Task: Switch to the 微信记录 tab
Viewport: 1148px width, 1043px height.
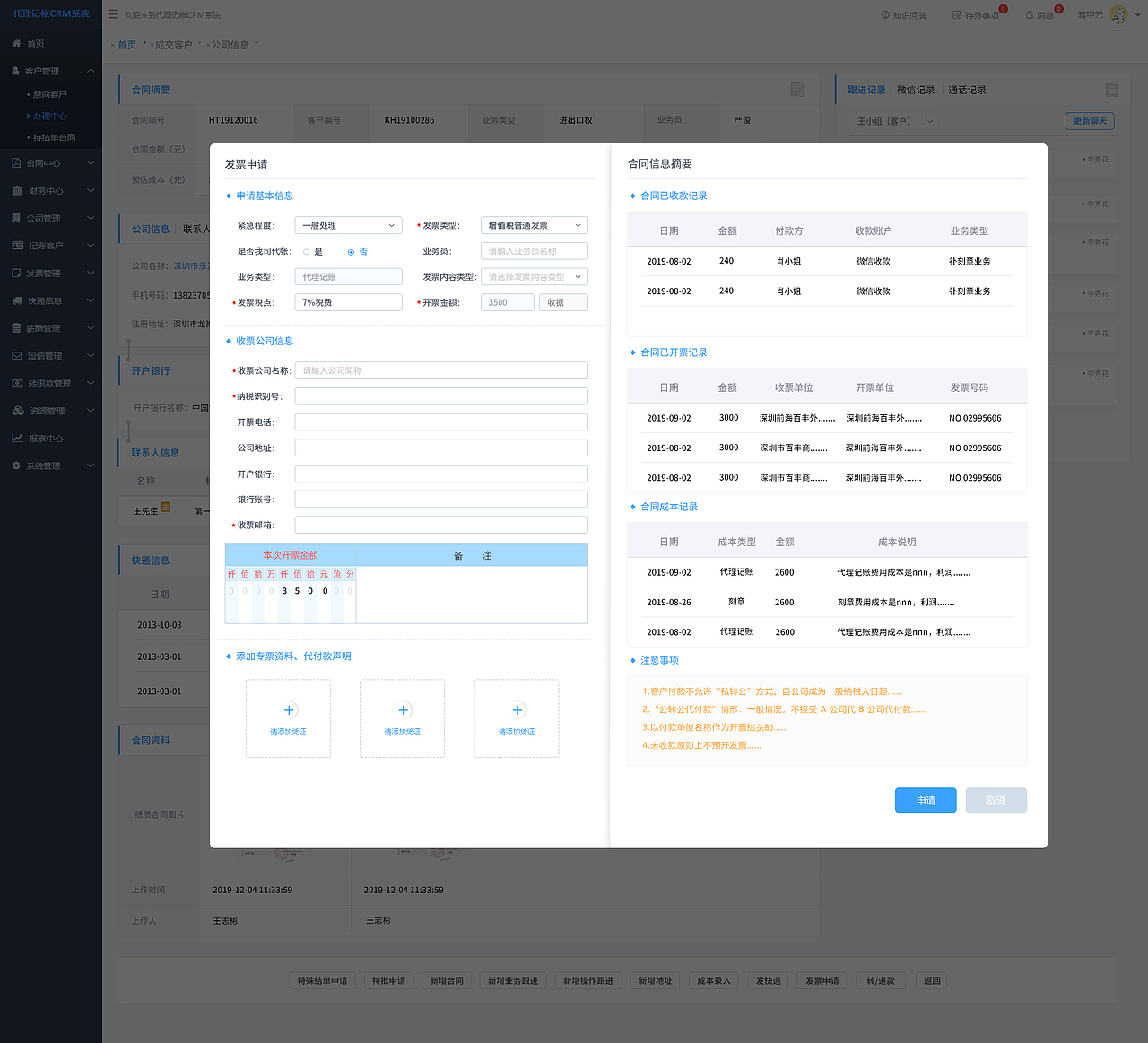Action: click(916, 90)
